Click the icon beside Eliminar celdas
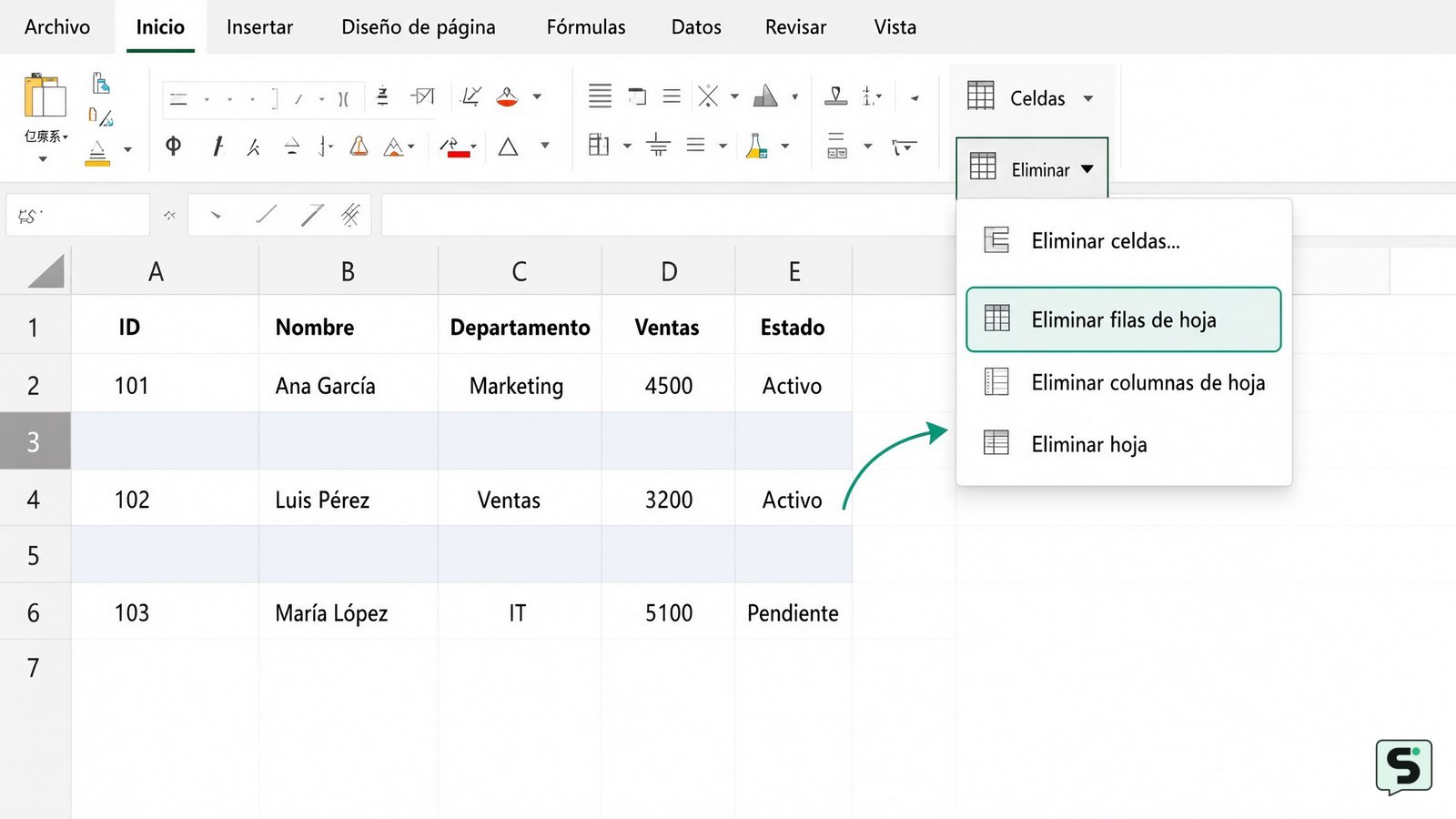This screenshot has height=819, width=1456. 996,240
